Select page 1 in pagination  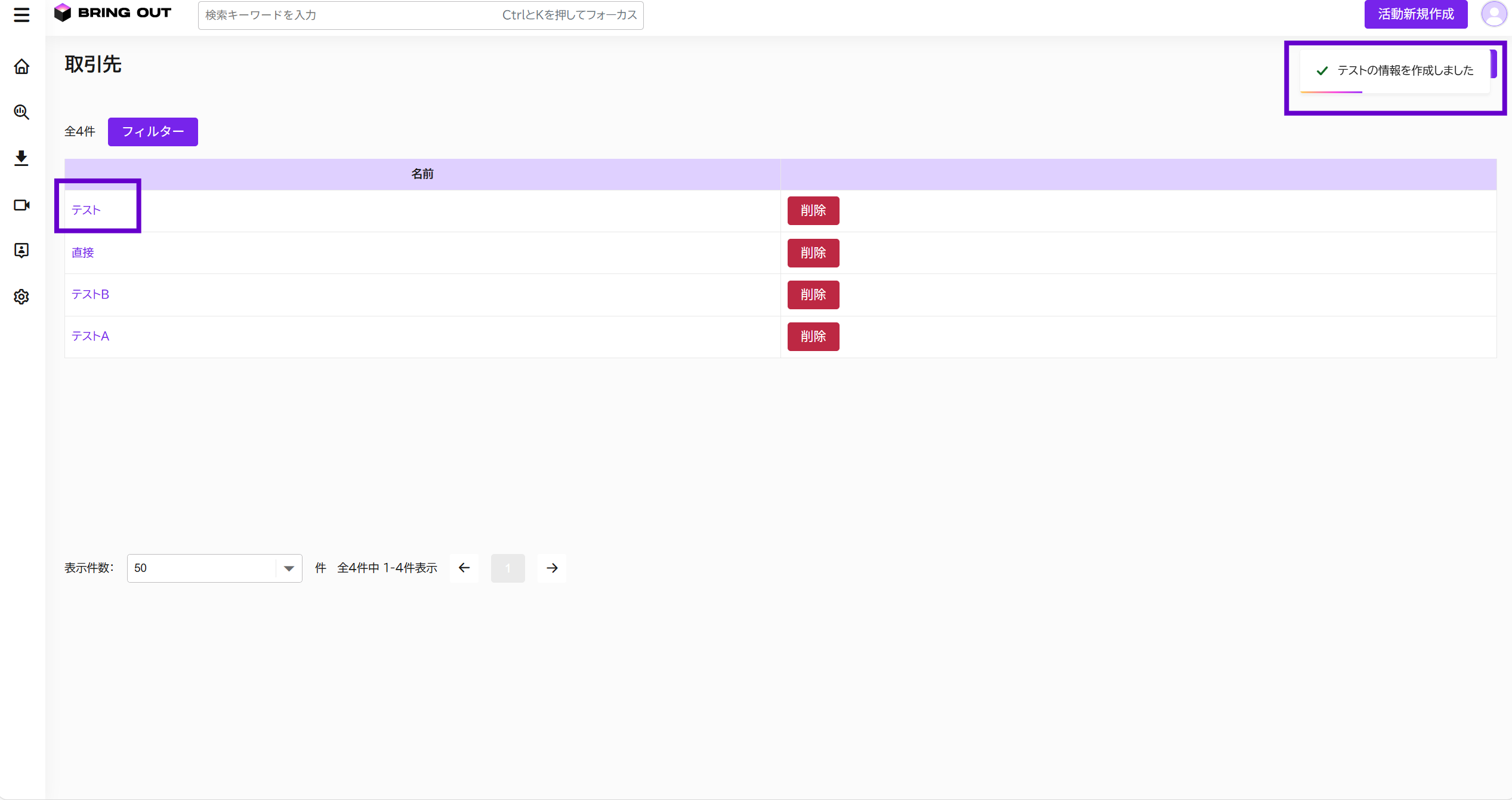[x=508, y=568]
